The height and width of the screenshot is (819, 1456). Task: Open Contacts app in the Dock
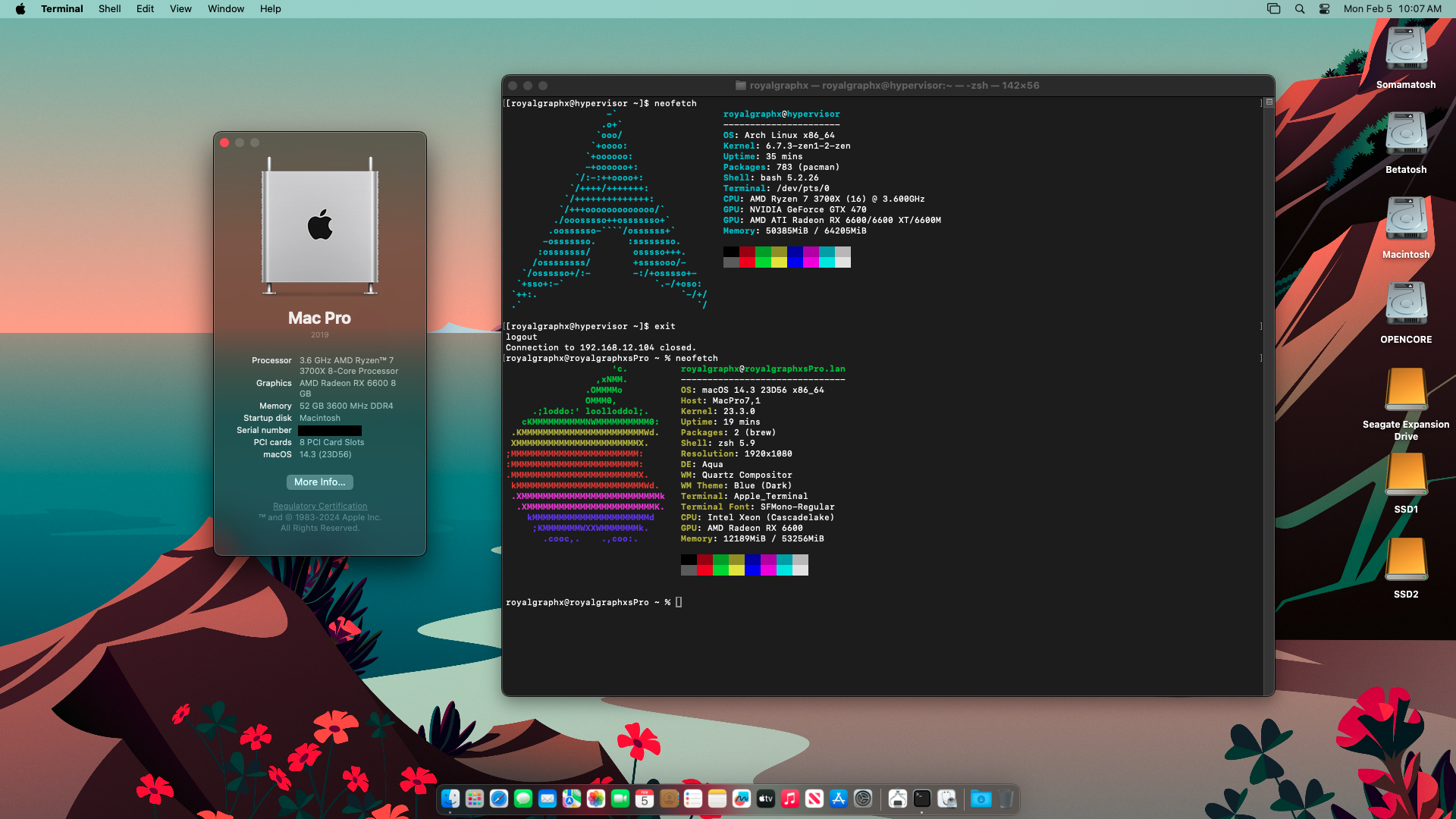coord(669,799)
